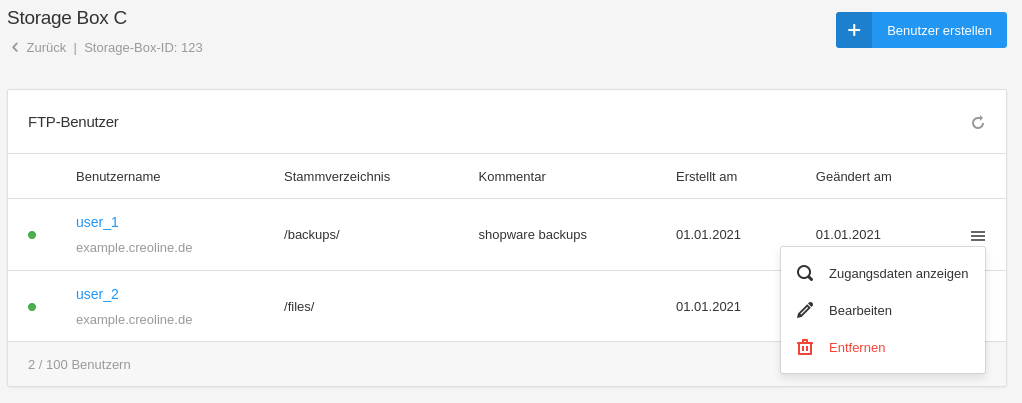The height and width of the screenshot is (403, 1022).
Task: Click the back chevron arrow icon
Action: point(15,47)
